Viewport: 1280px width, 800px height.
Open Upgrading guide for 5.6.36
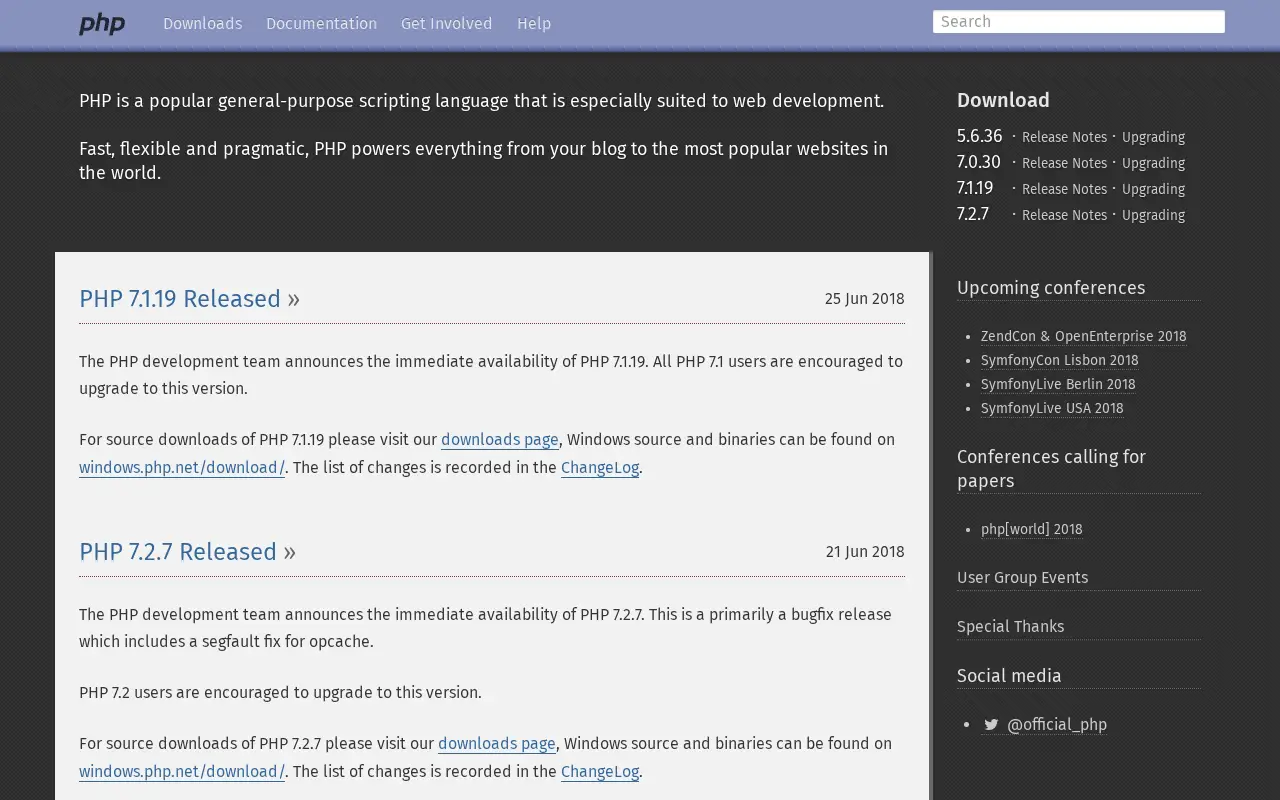point(1153,137)
